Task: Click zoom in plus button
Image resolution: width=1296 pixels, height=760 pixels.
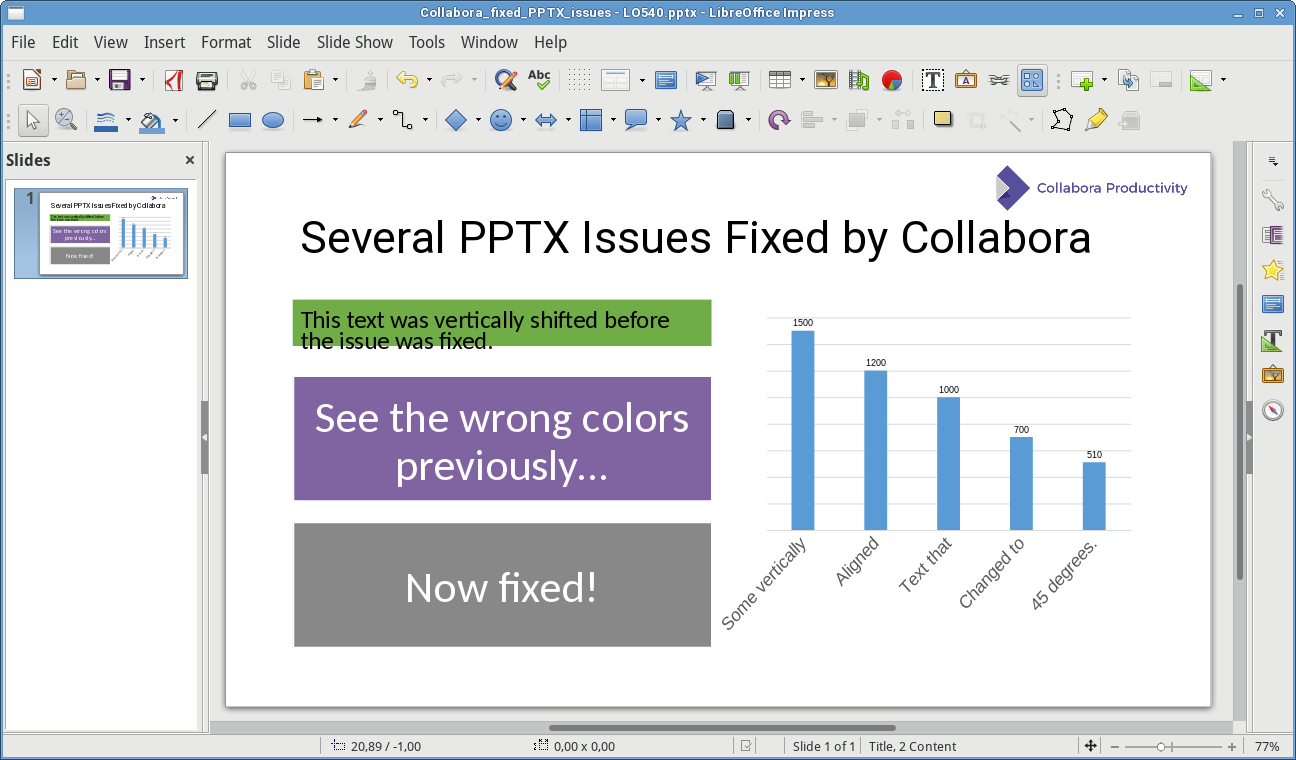Action: coord(1232,746)
